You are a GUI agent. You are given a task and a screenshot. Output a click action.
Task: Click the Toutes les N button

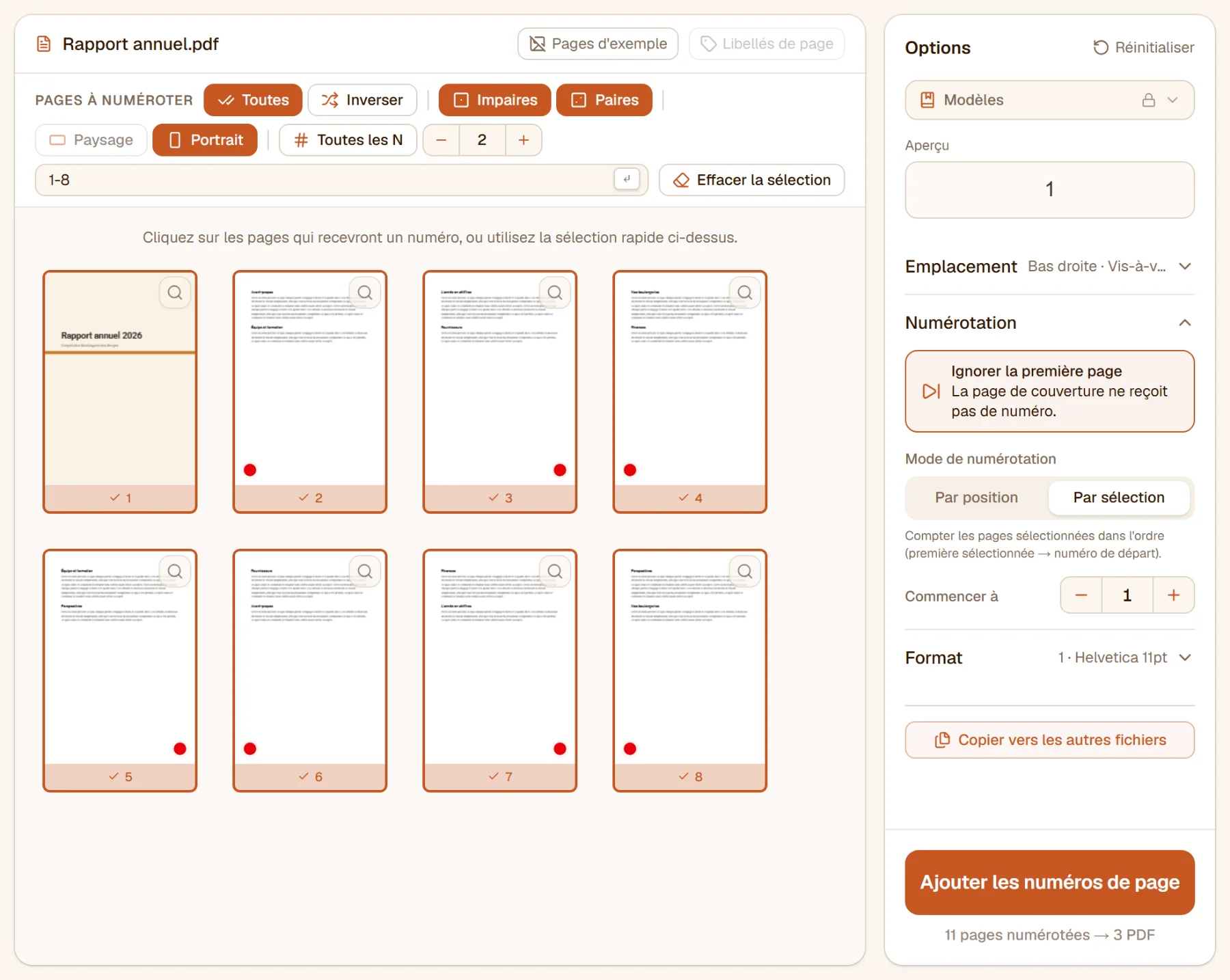(x=348, y=140)
